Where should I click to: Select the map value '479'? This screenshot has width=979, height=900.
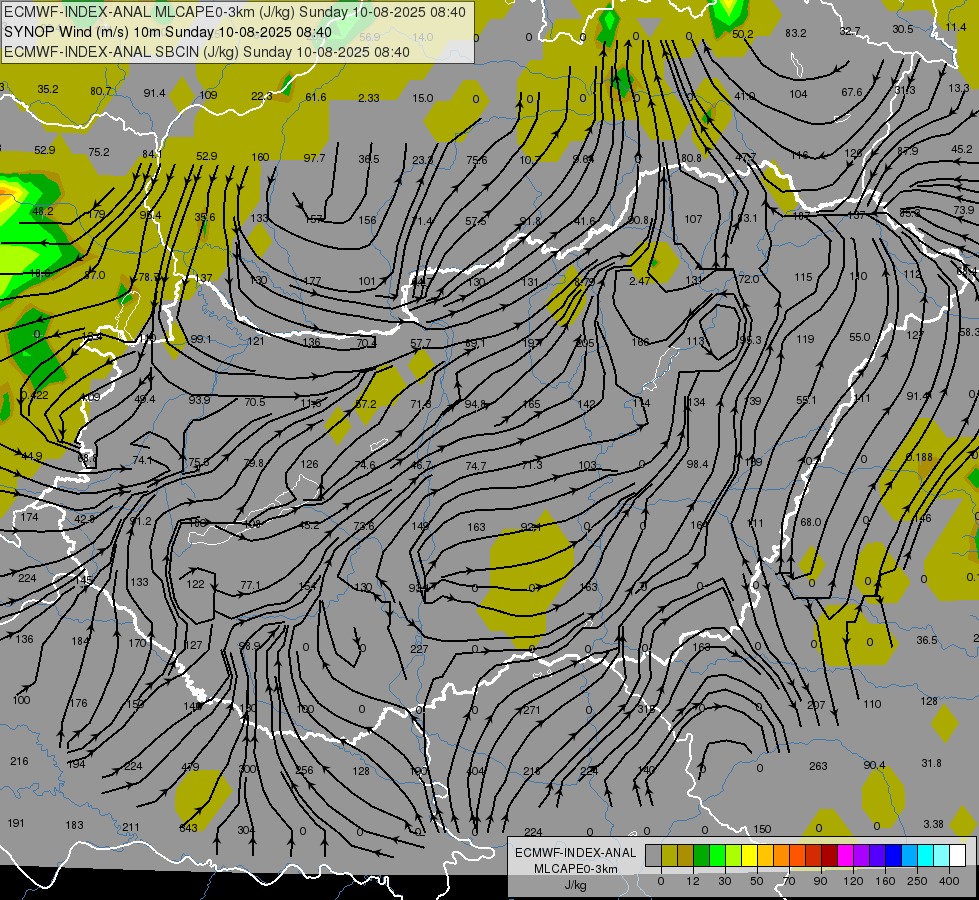190,767
